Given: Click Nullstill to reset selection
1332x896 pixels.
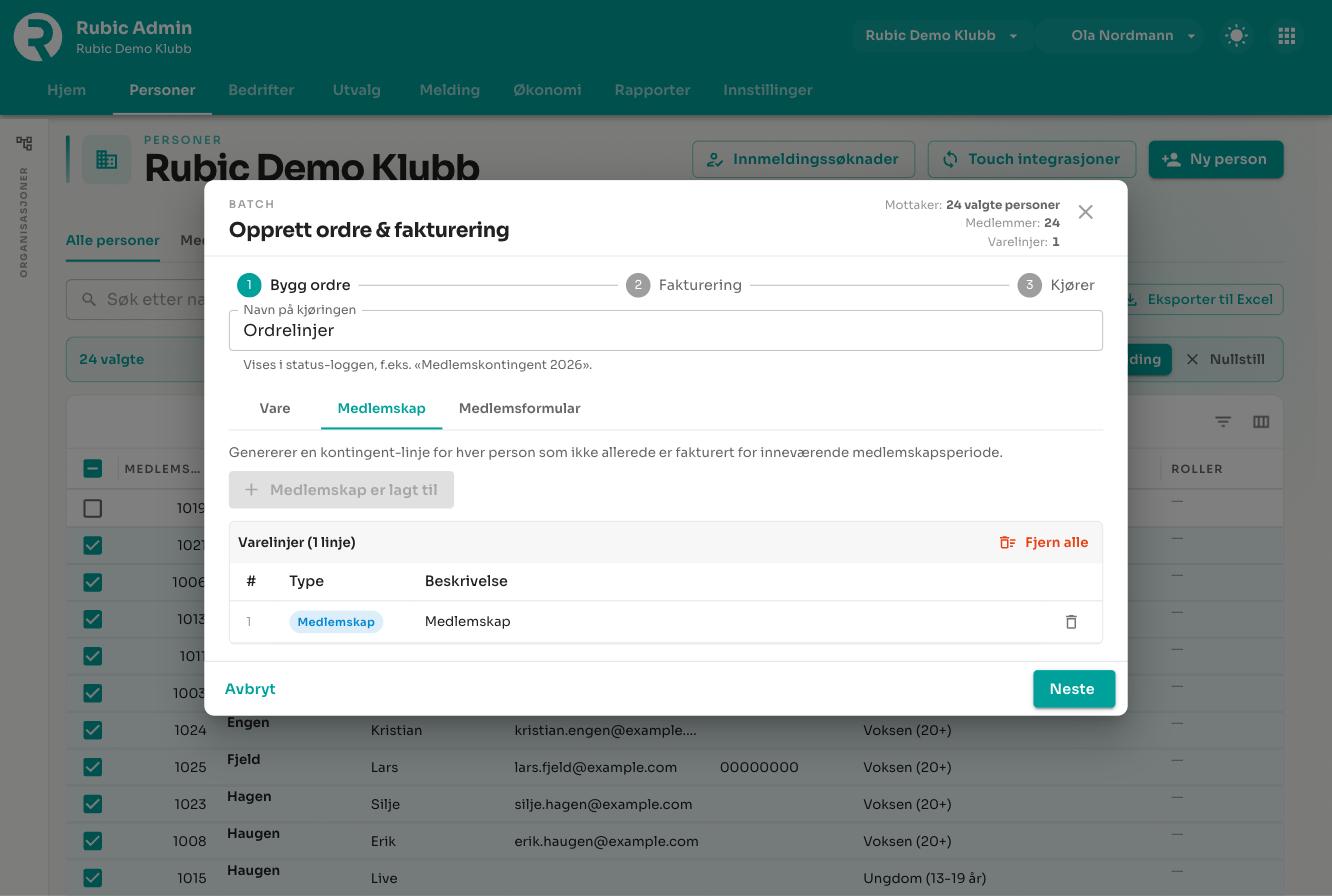Looking at the screenshot, I should [1226, 359].
